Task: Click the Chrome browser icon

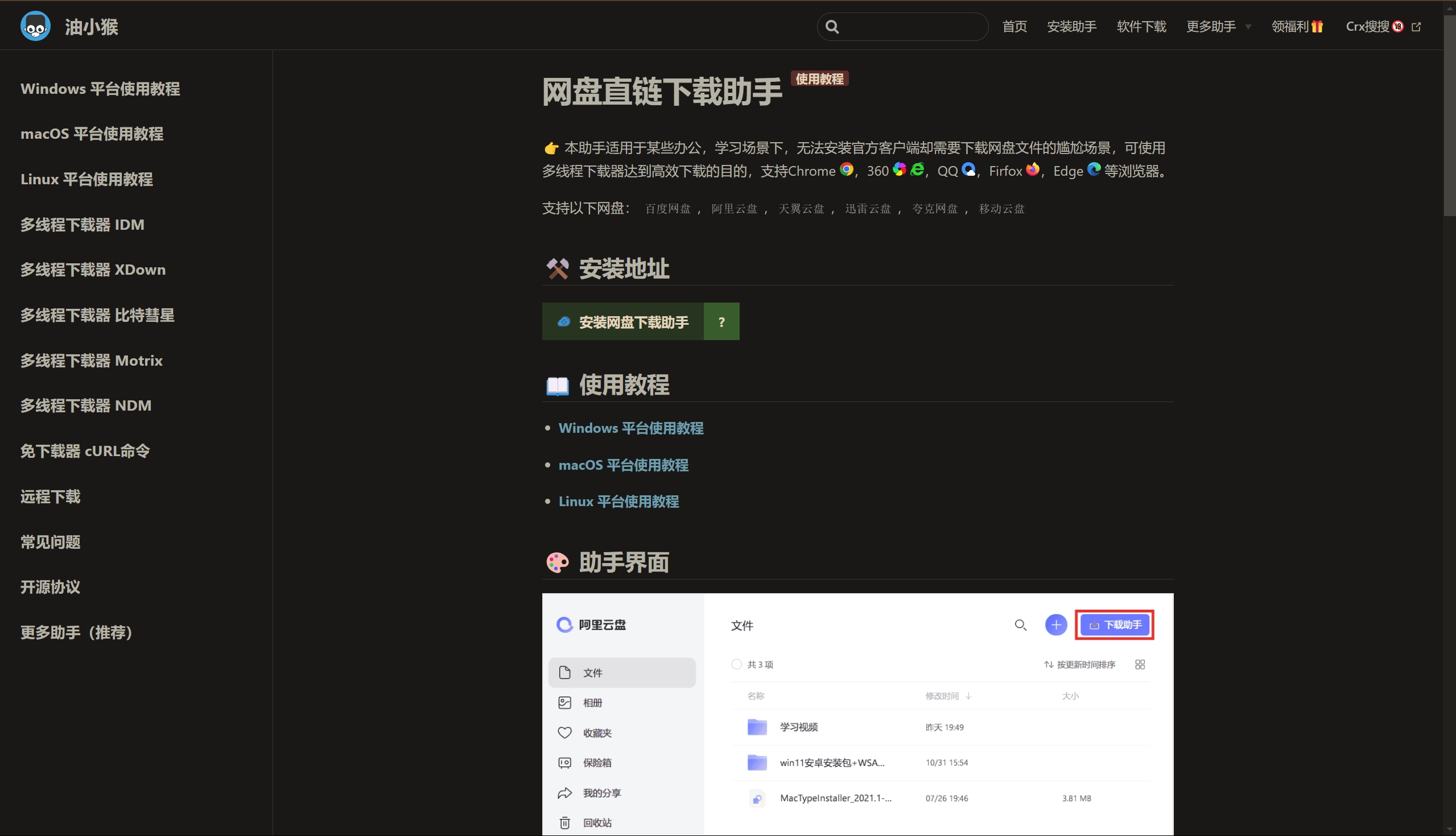Action: coord(846,169)
